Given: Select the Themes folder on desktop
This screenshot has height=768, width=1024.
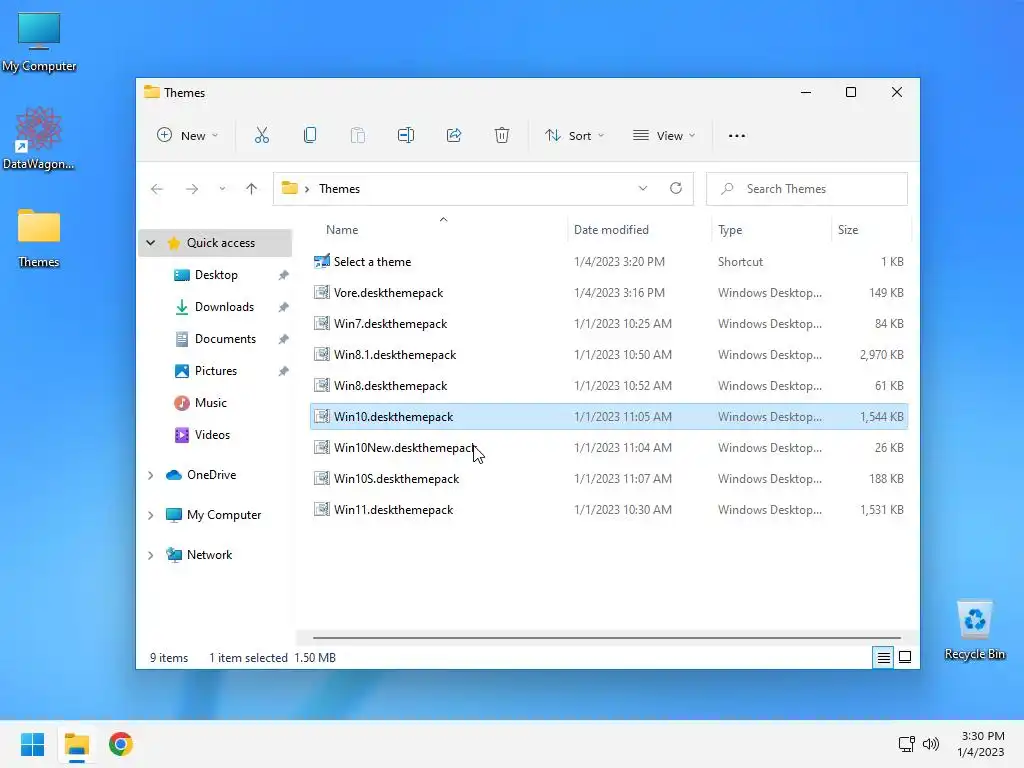Looking at the screenshot, I should pyautogui.click(x=39, y=238).
